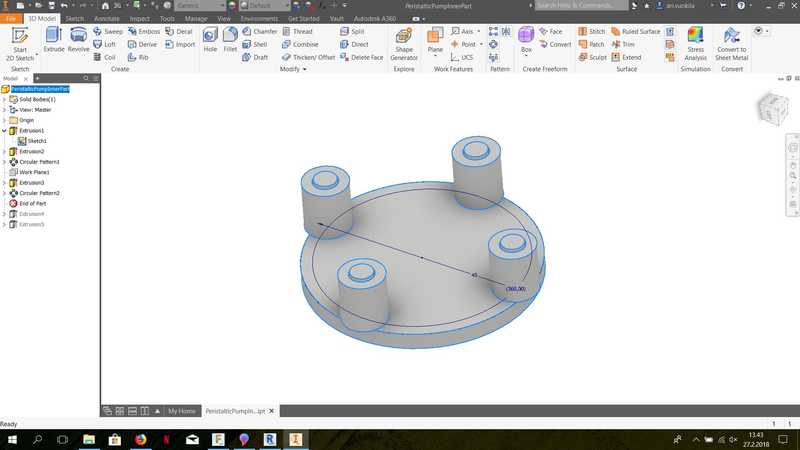The height and width of the screenshot is (450, 800).
Task: Select the Split tool
Action: 352,32
